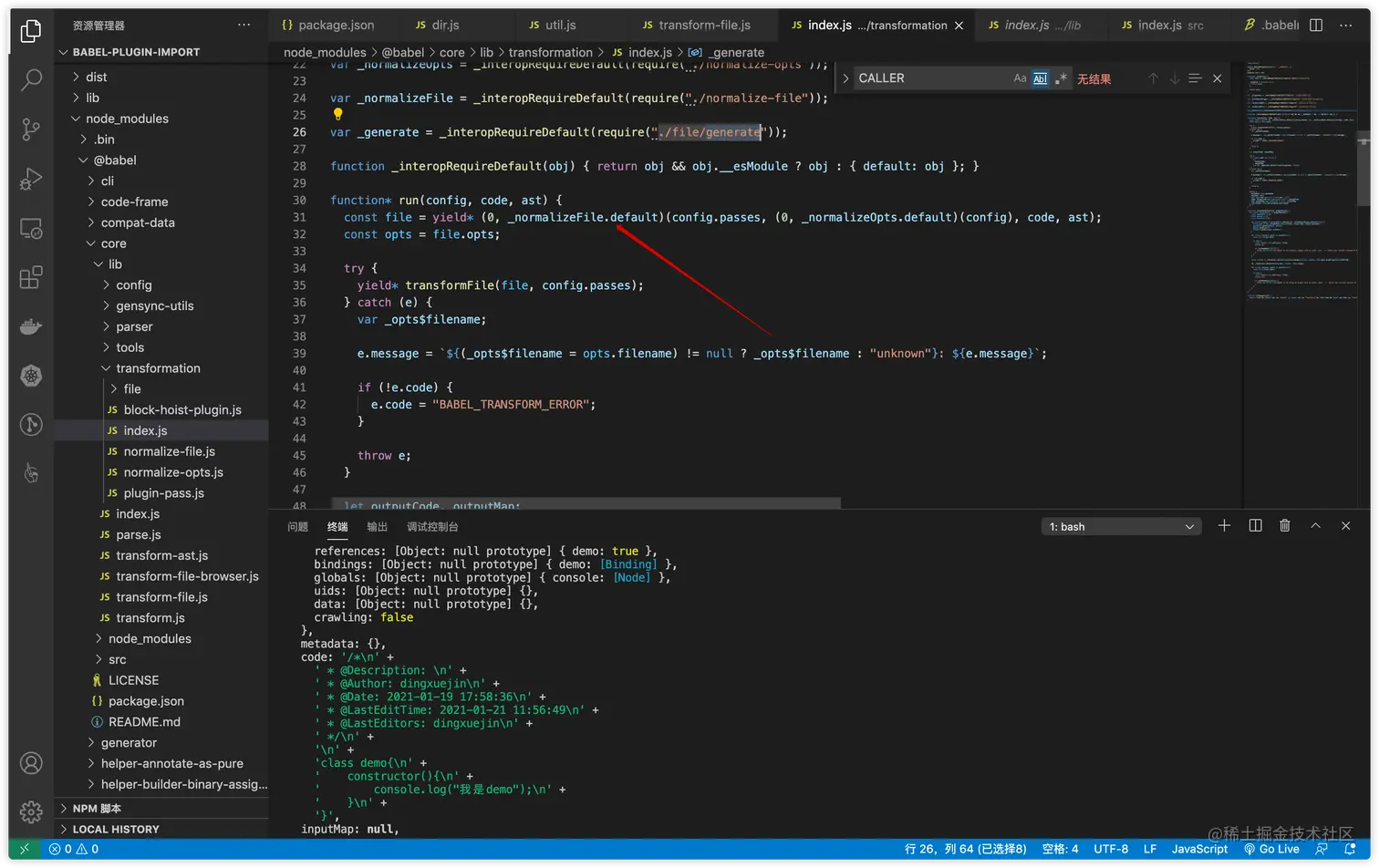Start Go Live server
This screenshot has width=1379, height=868.
coord(1271,849)
